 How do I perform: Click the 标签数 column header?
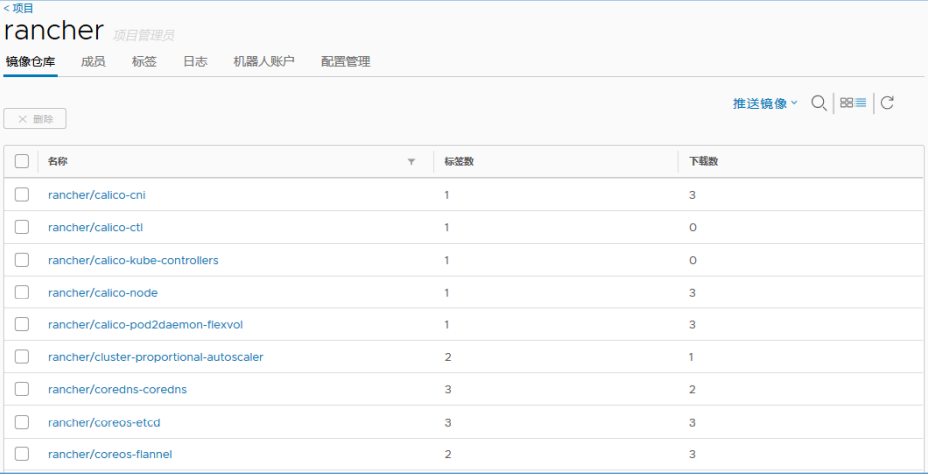pyautogui.click(x=459, y=162)
